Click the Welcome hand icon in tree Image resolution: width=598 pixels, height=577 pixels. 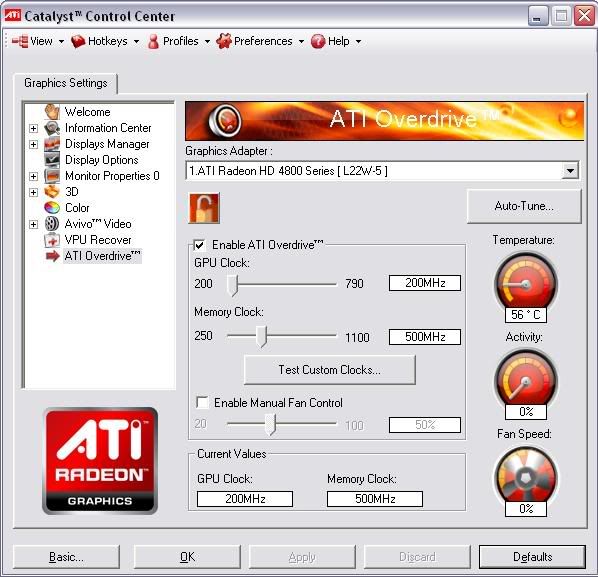[x=52, y=112]
